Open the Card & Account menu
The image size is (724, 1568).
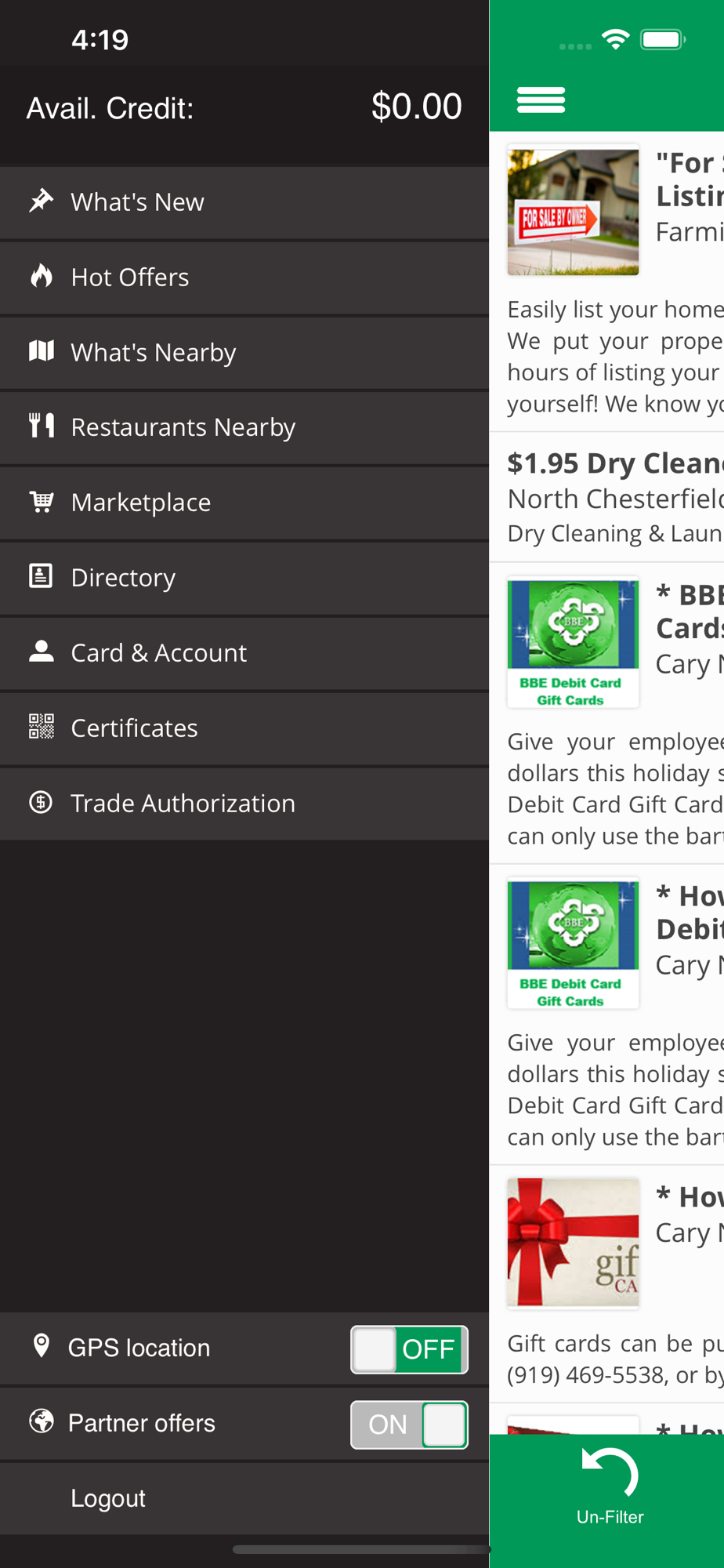(x=158, y=653)
